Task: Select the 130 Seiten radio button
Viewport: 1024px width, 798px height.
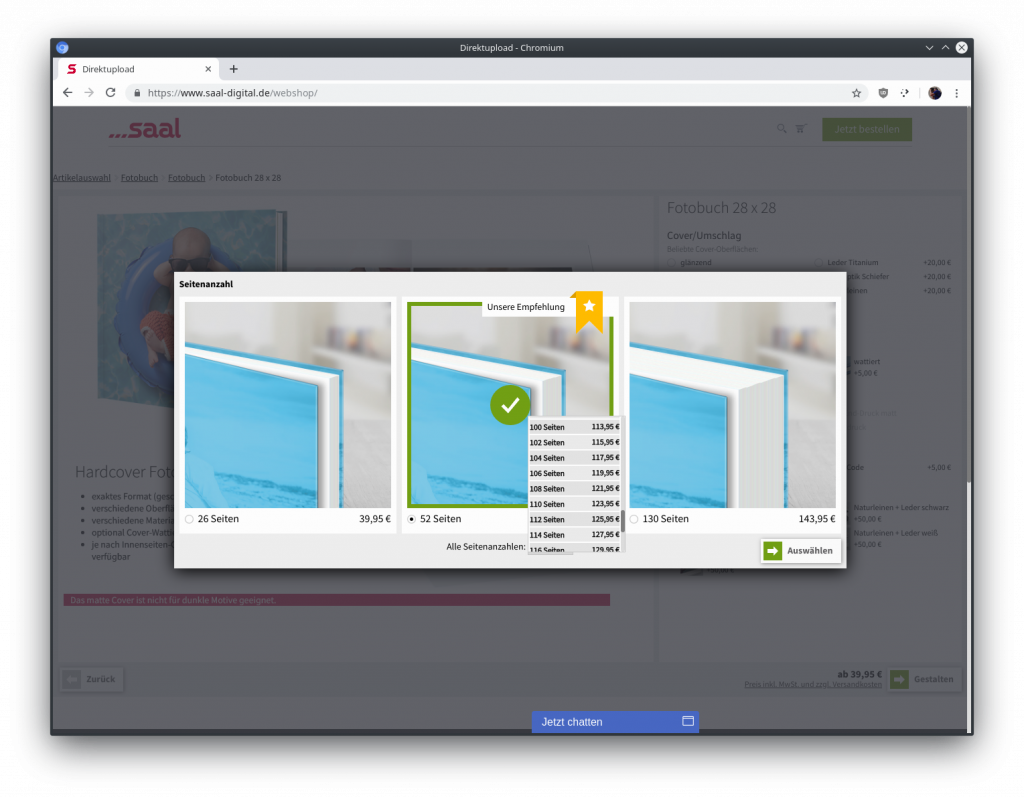Action: click(x=634, y=519)
